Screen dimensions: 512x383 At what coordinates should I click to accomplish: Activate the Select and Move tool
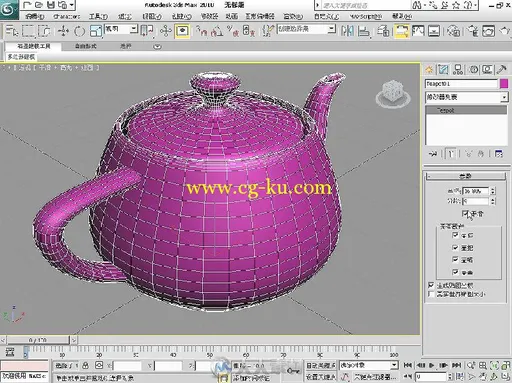tap(63, 31)
